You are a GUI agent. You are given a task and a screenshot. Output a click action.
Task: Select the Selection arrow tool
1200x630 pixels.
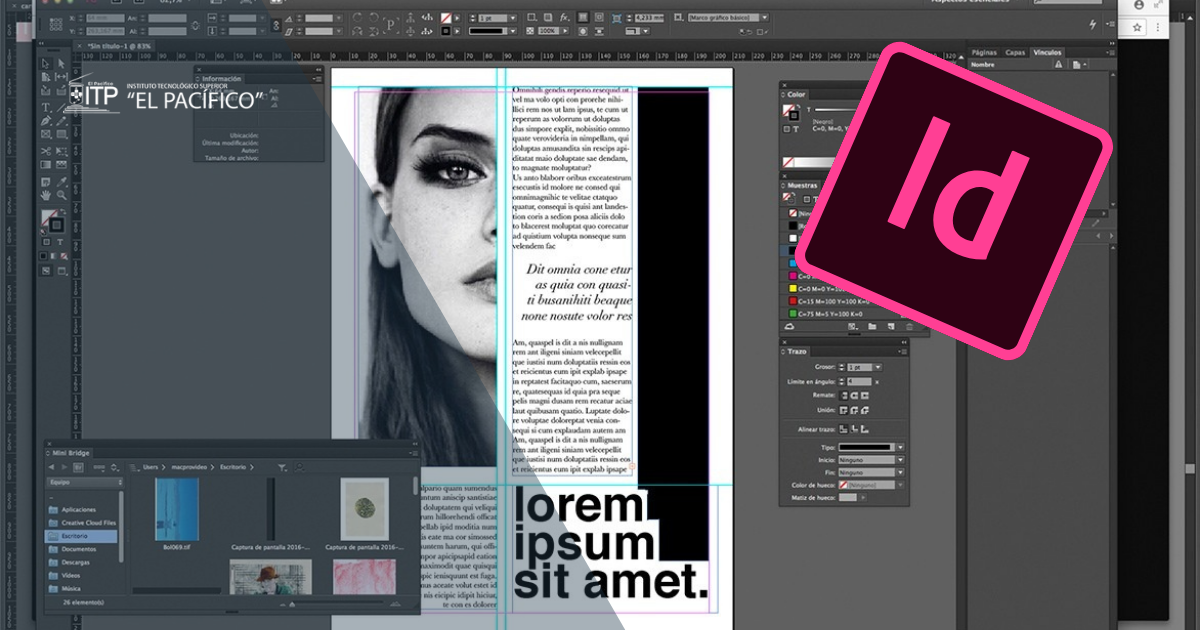tap(46, 64)
